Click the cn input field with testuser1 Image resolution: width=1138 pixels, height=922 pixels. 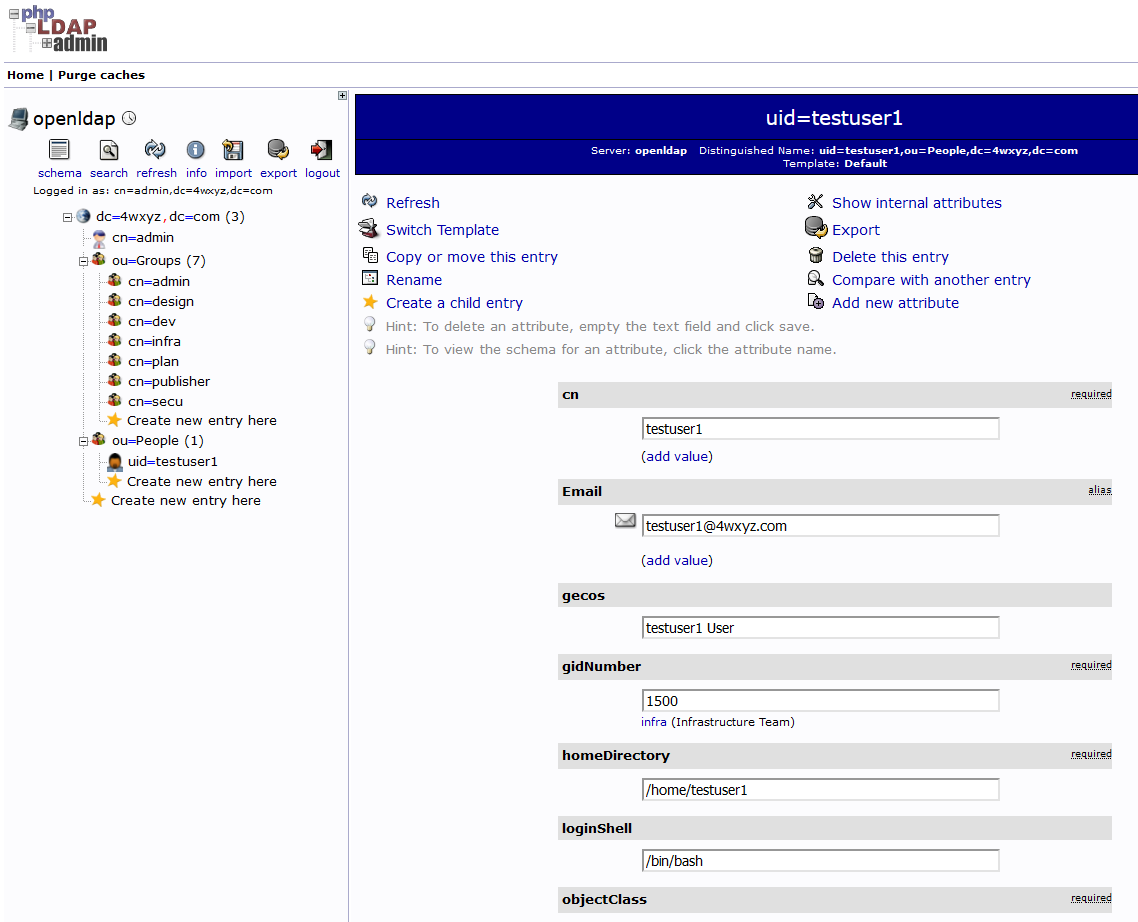(821, 428)
